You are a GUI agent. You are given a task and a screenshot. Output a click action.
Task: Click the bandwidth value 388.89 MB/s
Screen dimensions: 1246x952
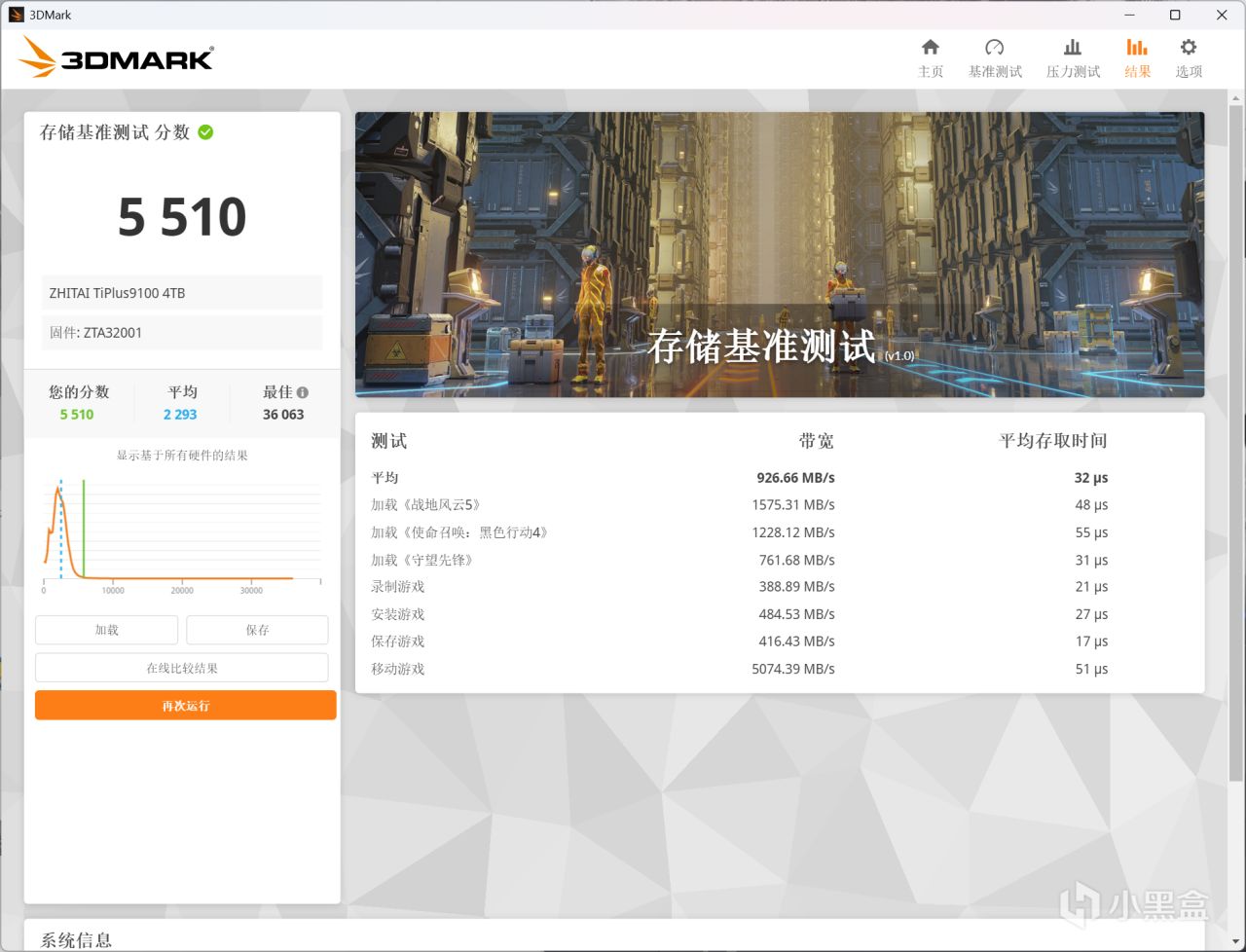click(x=797, y=587)
